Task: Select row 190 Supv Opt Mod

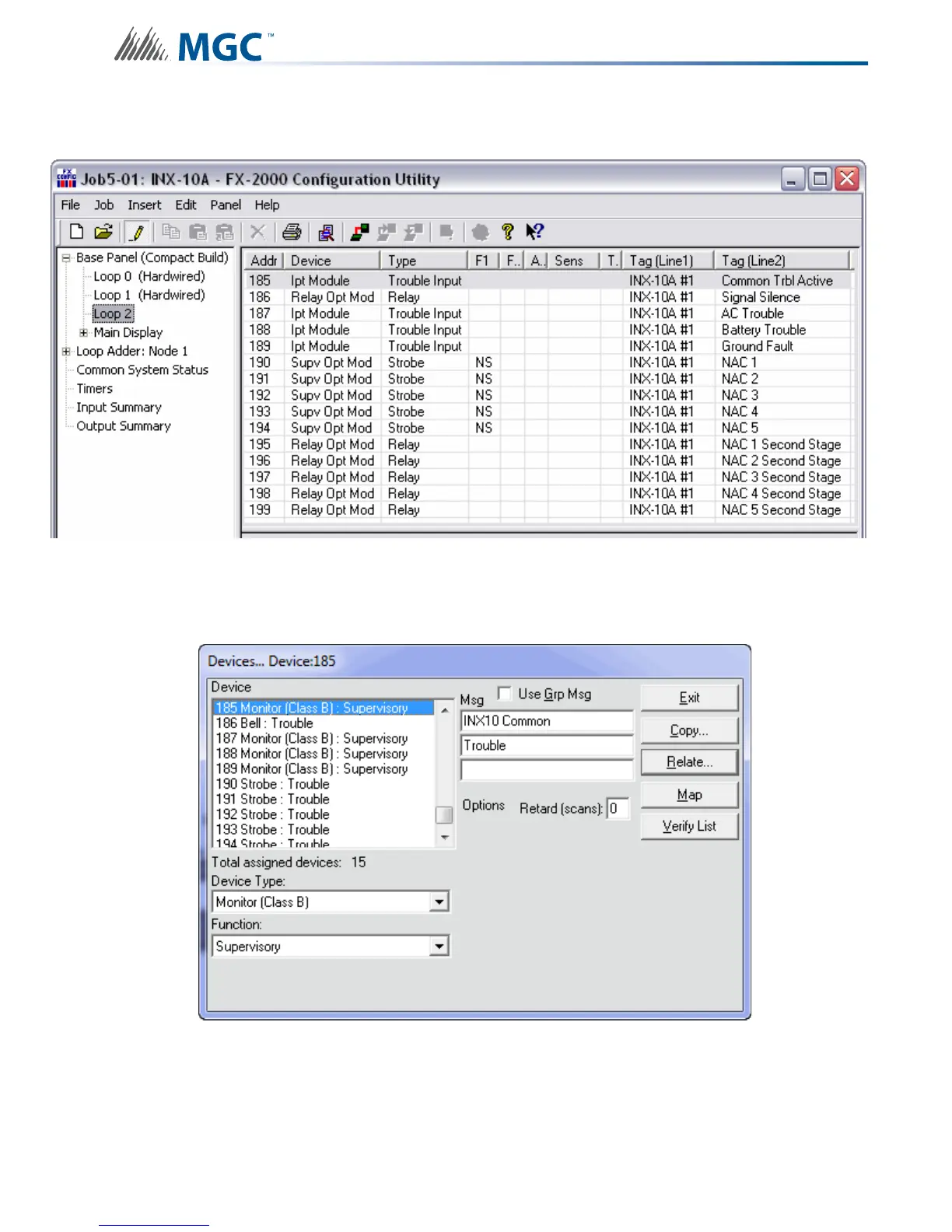Action: (548, 362)
